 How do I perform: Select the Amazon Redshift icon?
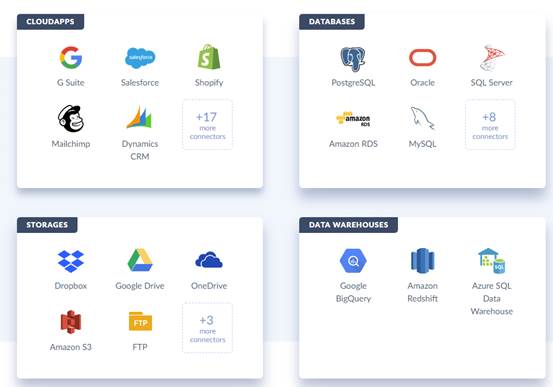(423, 261)
